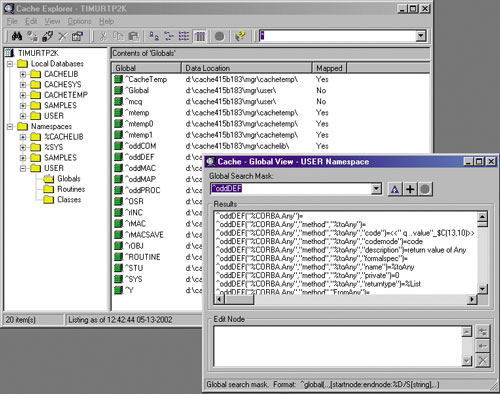Click the Explorer toolbar address input field
Viewport: 500px width, 394px height.
(338, 36)
